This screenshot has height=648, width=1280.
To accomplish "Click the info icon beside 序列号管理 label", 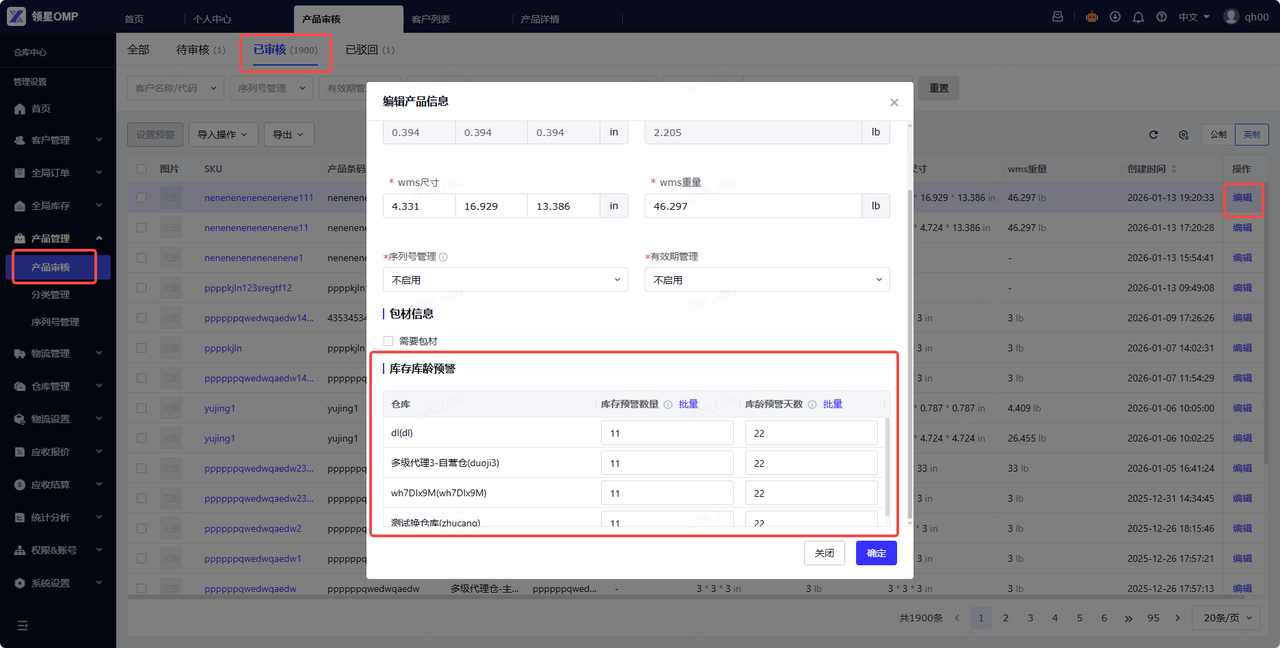I will click(444, 257).
